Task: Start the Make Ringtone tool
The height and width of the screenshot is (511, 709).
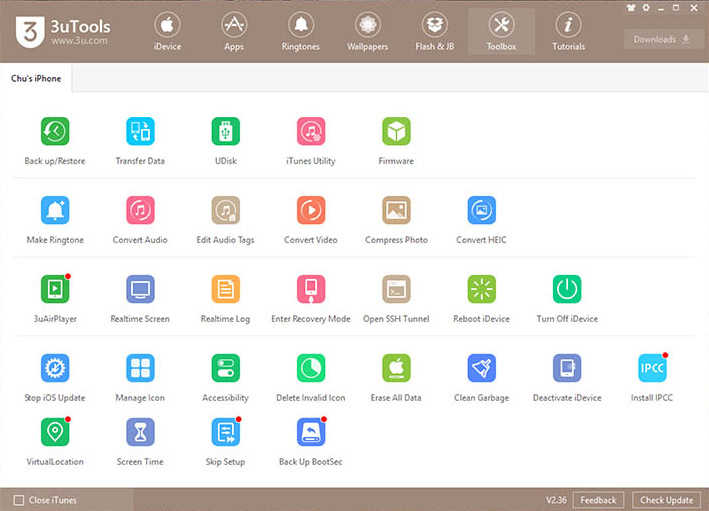Action: pyautogui.click(x=55, y=210)
